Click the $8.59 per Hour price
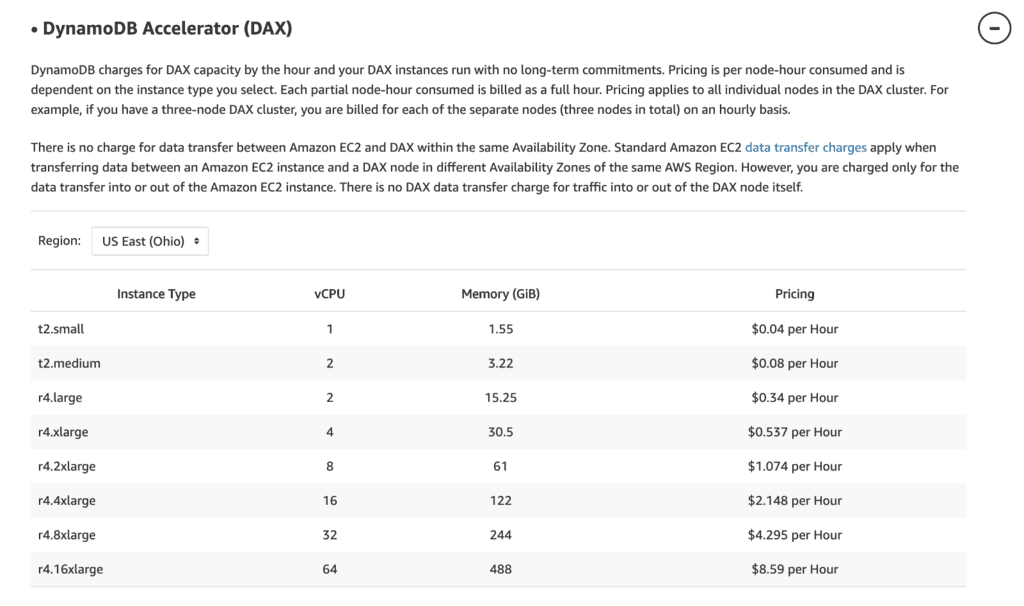This screenshot has width=1024, height=606. [x=795, y=569]
